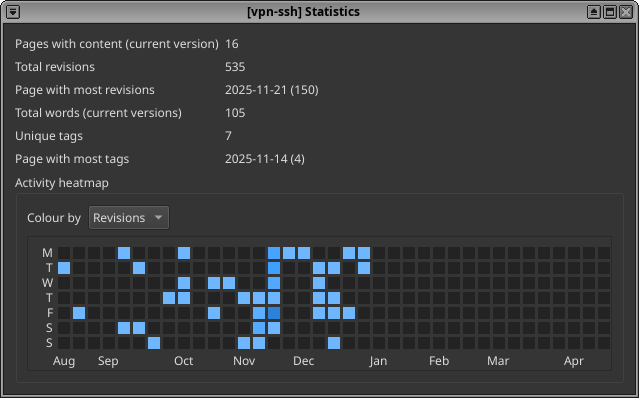
Task: Click the 'Pages with content (current version)' label
Action: 117,44
